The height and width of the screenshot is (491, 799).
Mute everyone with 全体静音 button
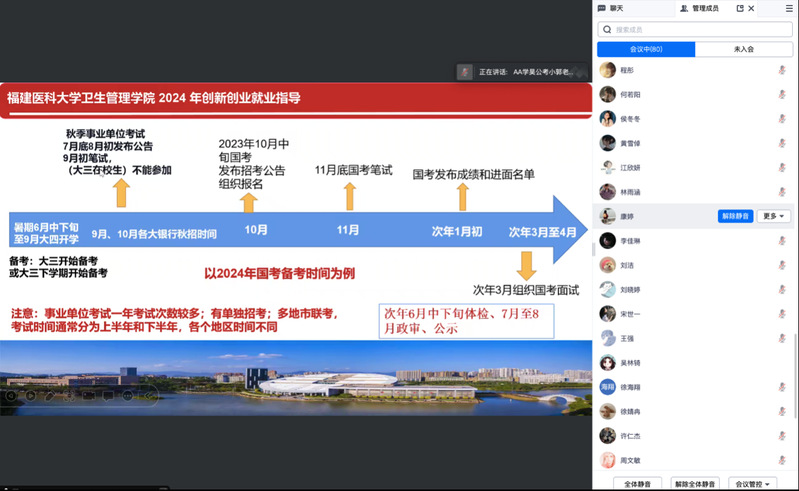[638, 483]
